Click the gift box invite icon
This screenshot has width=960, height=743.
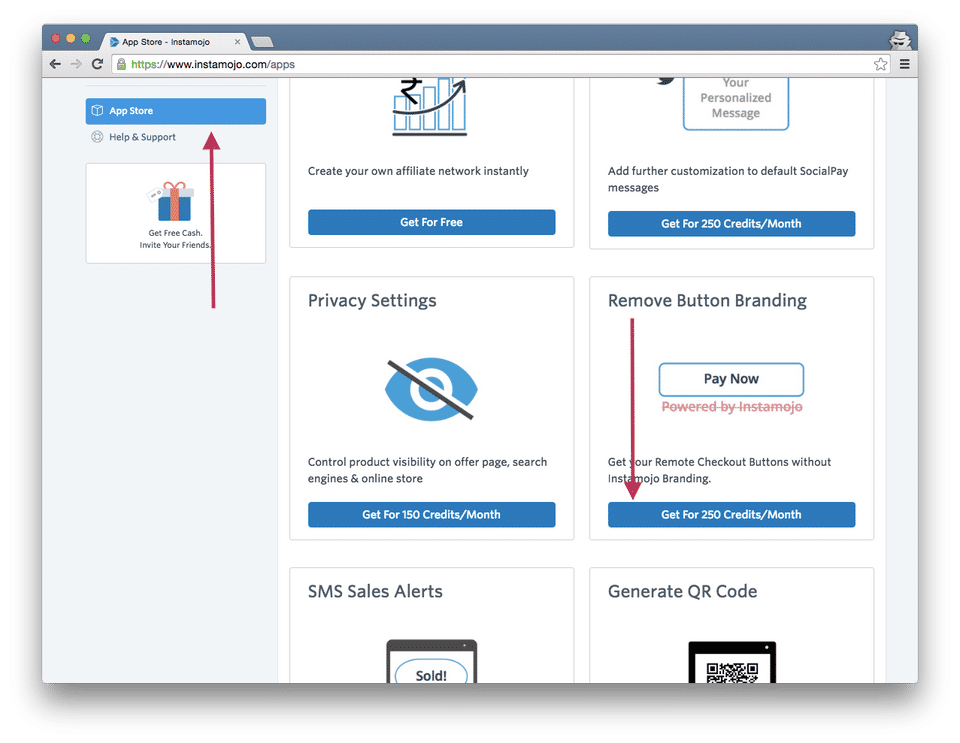[173, 201]
